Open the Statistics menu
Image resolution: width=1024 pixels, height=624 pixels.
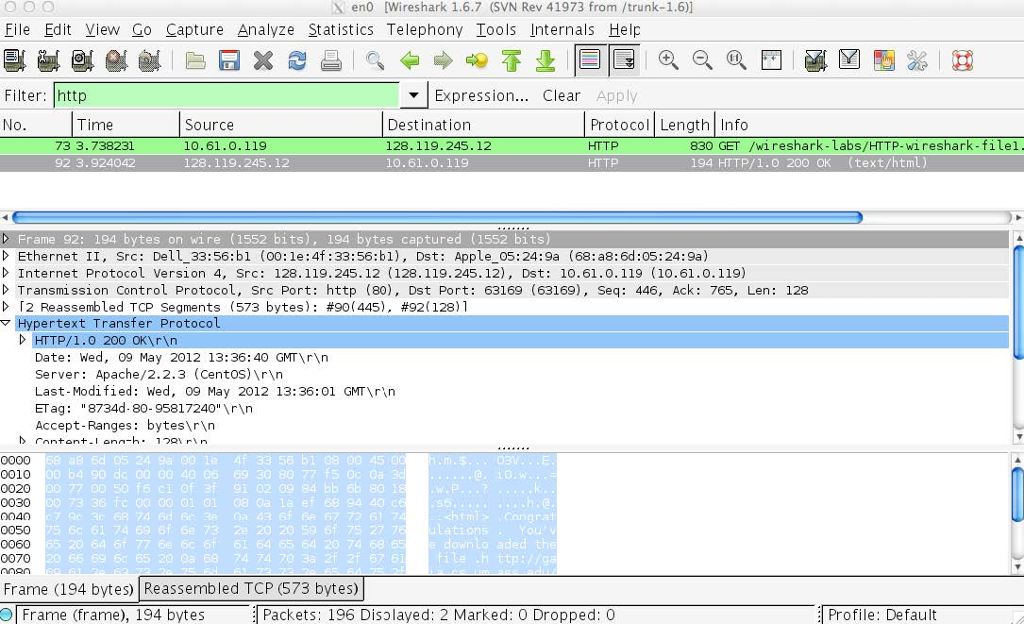coord(341,29)
